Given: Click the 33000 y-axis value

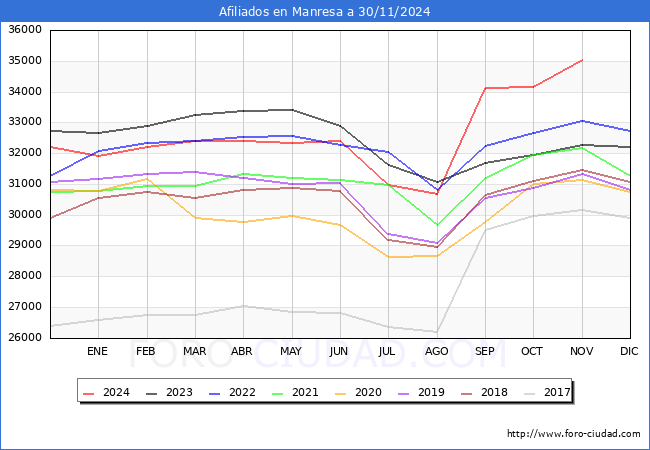Looking at the screenshot, I should 25,122.
